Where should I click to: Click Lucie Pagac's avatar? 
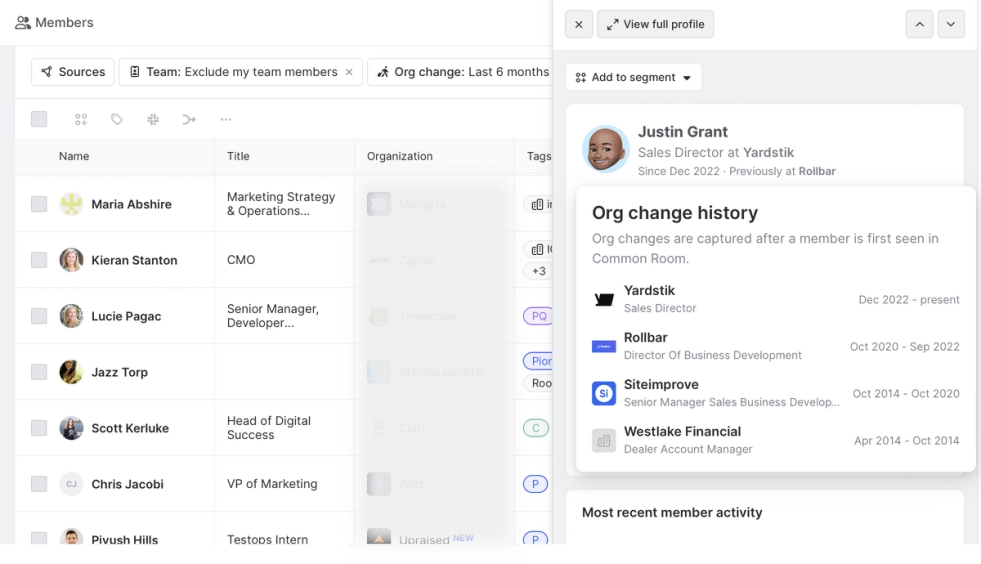(x=71, y=316)
